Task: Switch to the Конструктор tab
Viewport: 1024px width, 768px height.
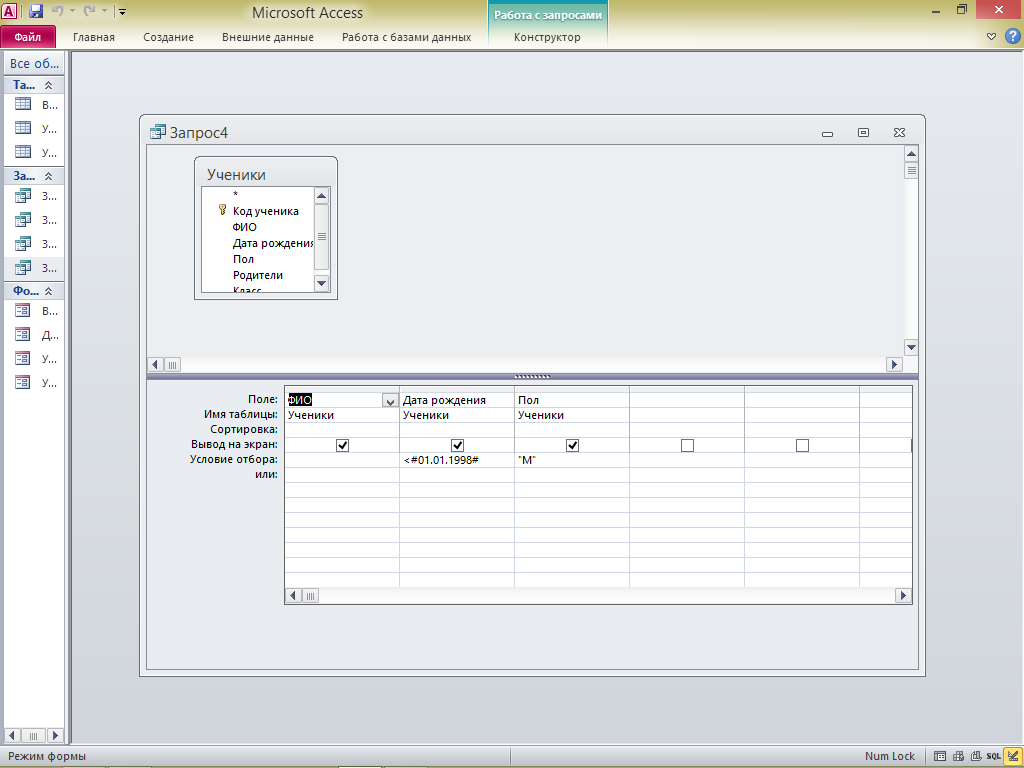Action: pos(547,37)
